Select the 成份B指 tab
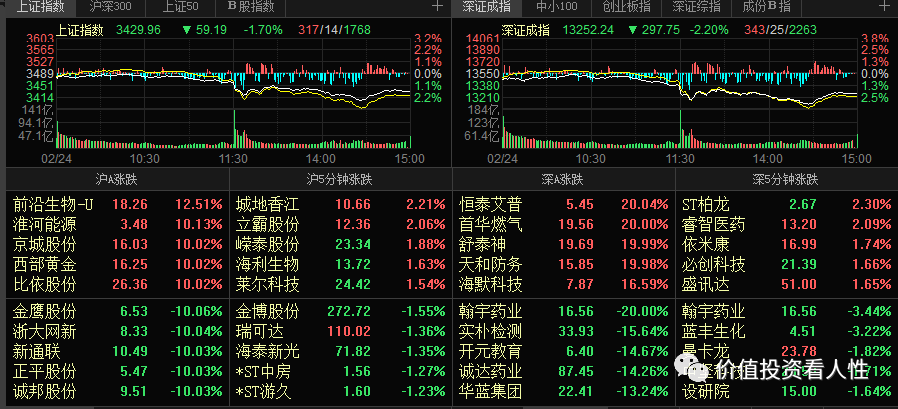This screenshot has width=898, height=409. (x=766, y=7)
